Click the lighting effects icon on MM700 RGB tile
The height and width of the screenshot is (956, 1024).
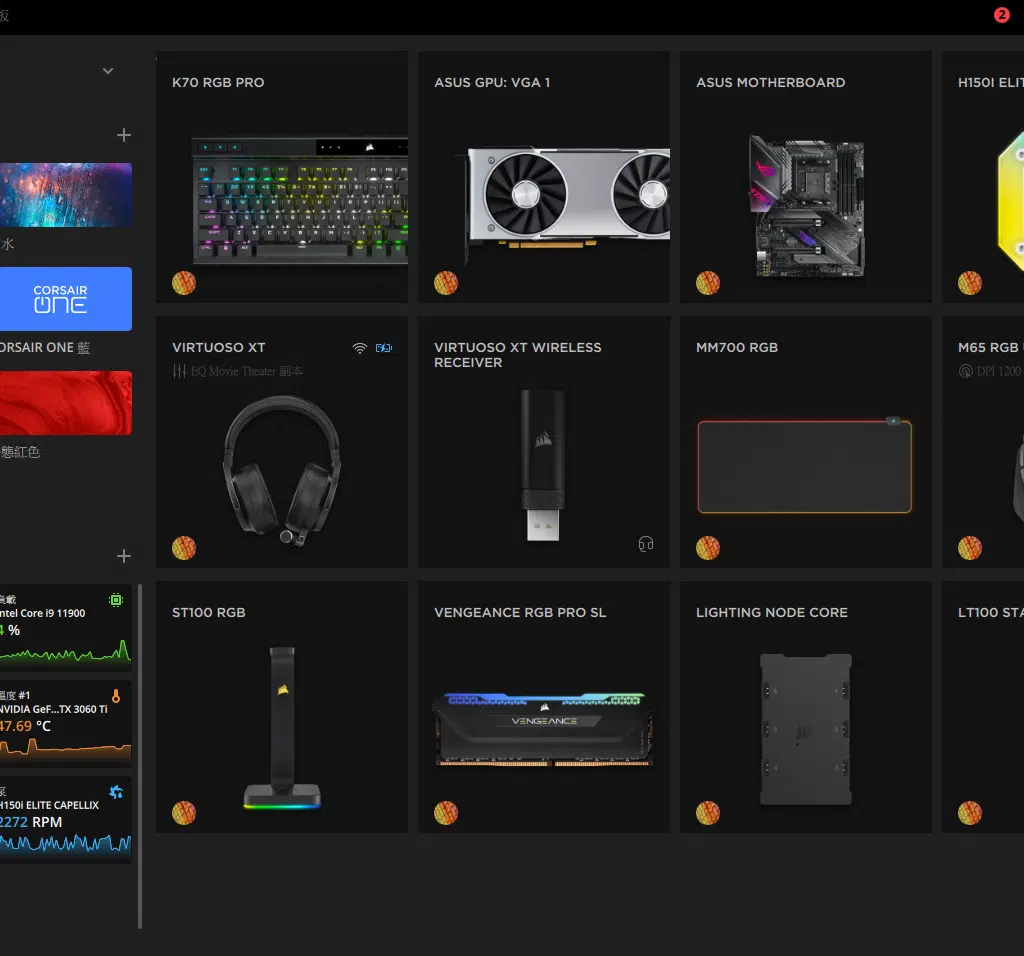[x=707, y=548]
